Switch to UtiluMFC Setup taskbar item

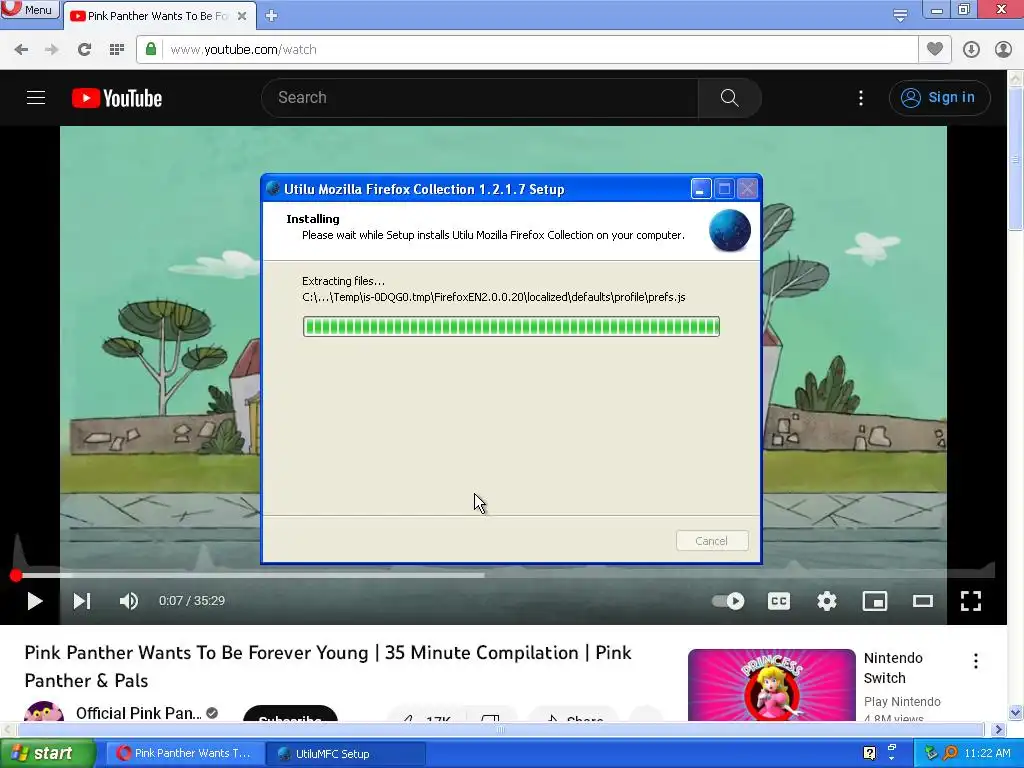[346, 754]
